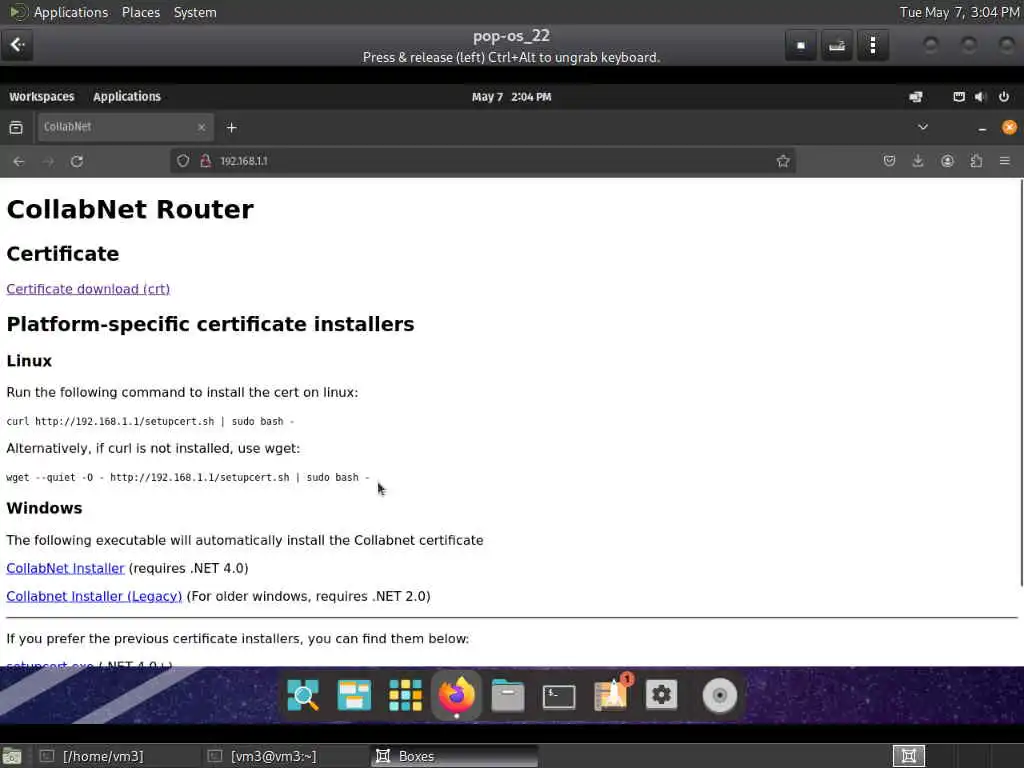The width and height of the screenshot is (1024, 768).
Task: Open host System menu
Action: pyautogui.click(x=195, y=12)
